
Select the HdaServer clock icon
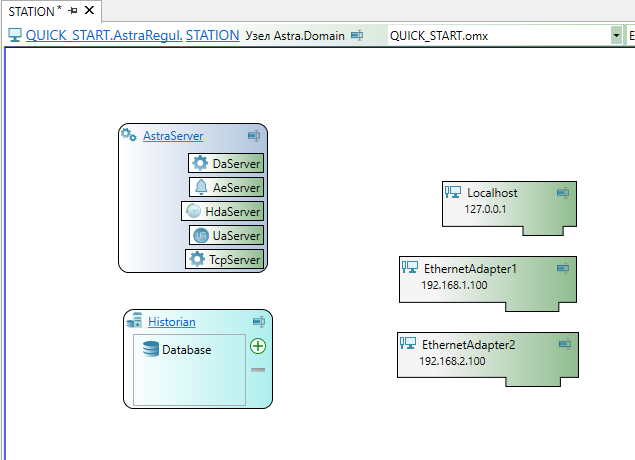point(193,211)
